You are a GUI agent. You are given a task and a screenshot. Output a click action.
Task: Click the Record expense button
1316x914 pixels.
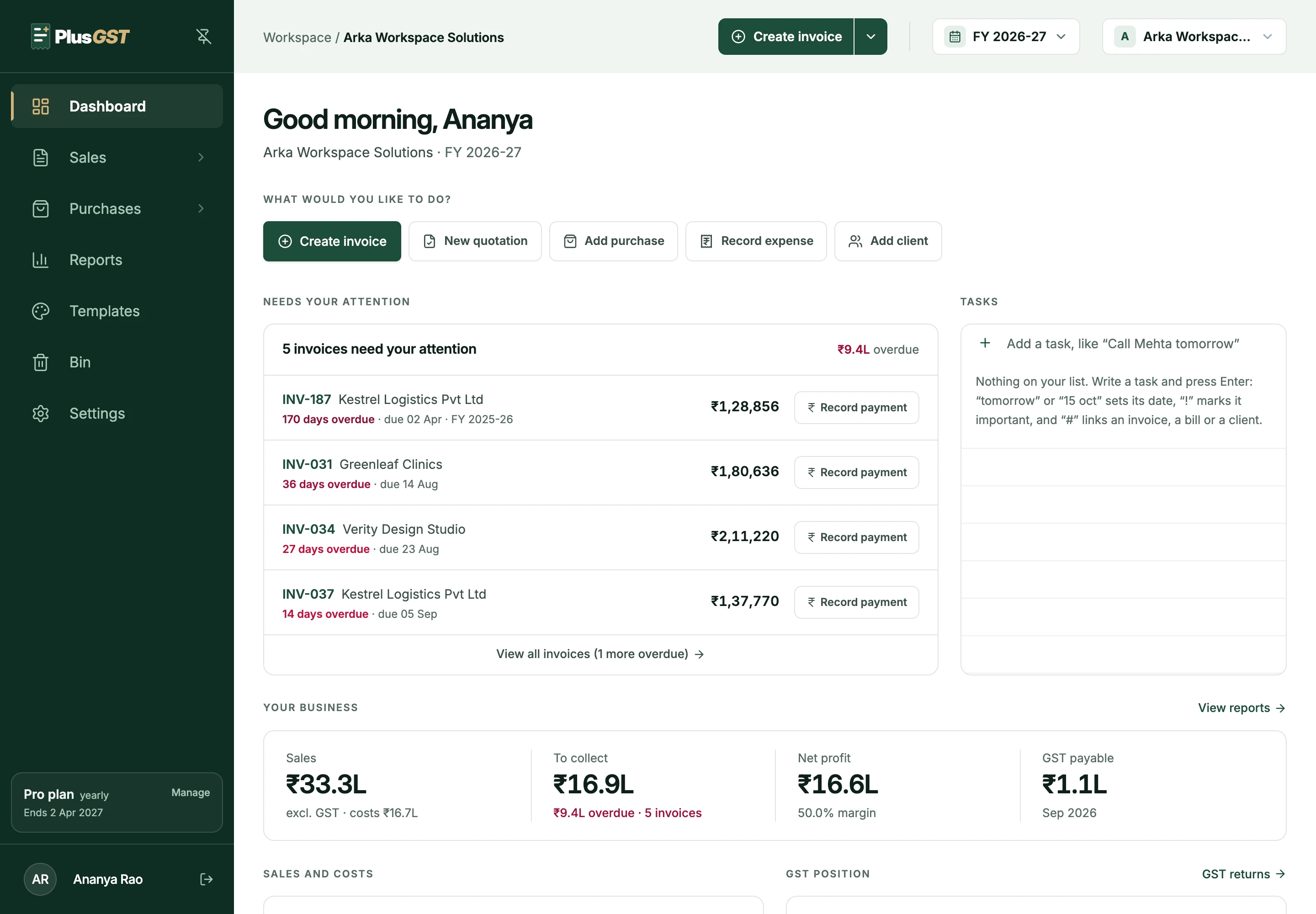coord(756,241)
